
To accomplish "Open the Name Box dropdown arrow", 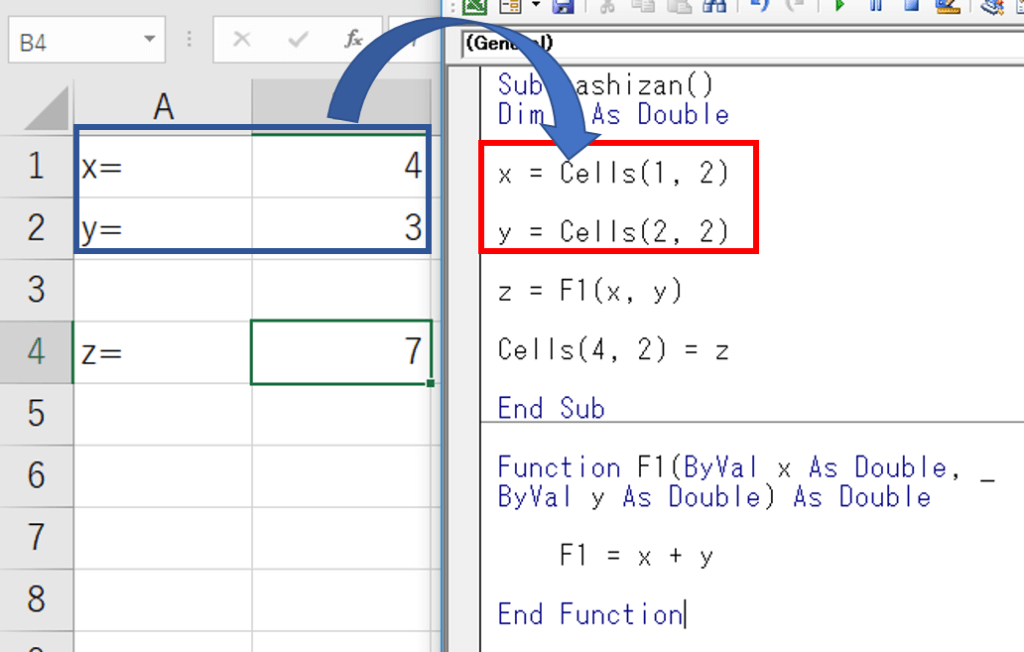I will pos(150,40).
